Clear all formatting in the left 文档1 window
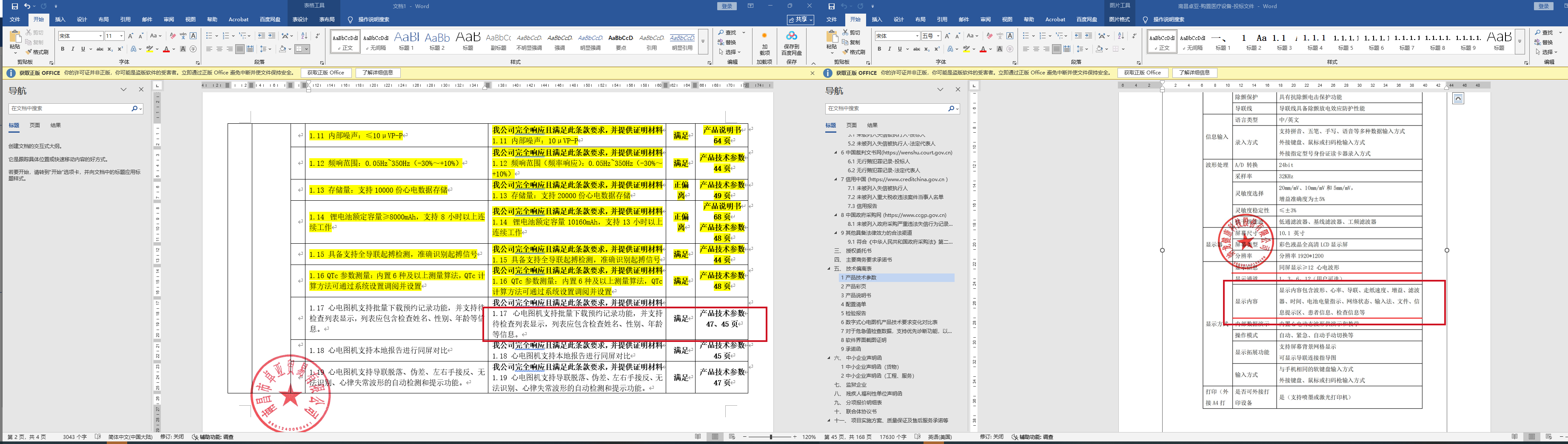 pyautogui.click(x=173, y=36)
